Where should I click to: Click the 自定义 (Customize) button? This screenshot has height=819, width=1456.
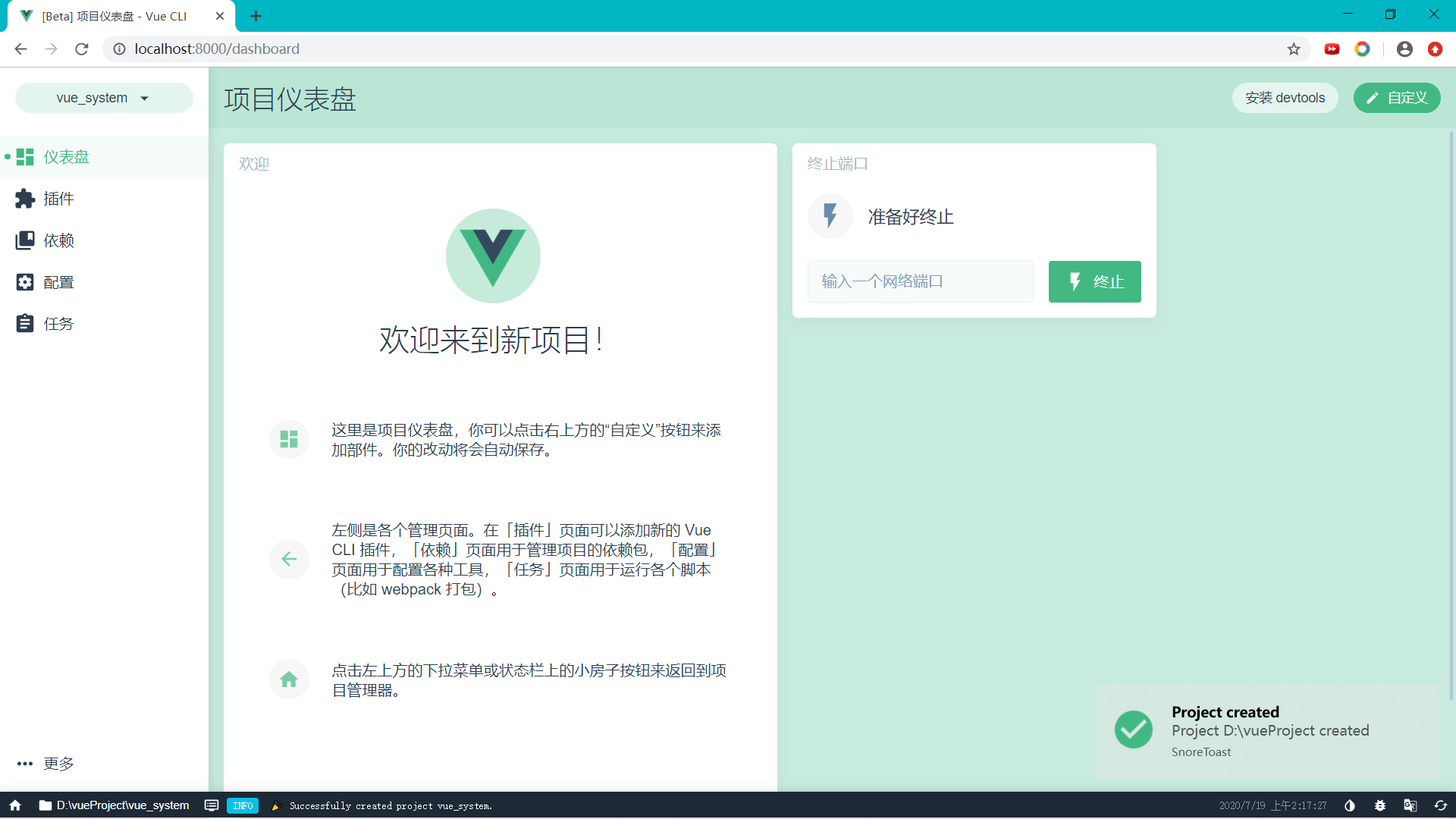[x=1396, y=98]
